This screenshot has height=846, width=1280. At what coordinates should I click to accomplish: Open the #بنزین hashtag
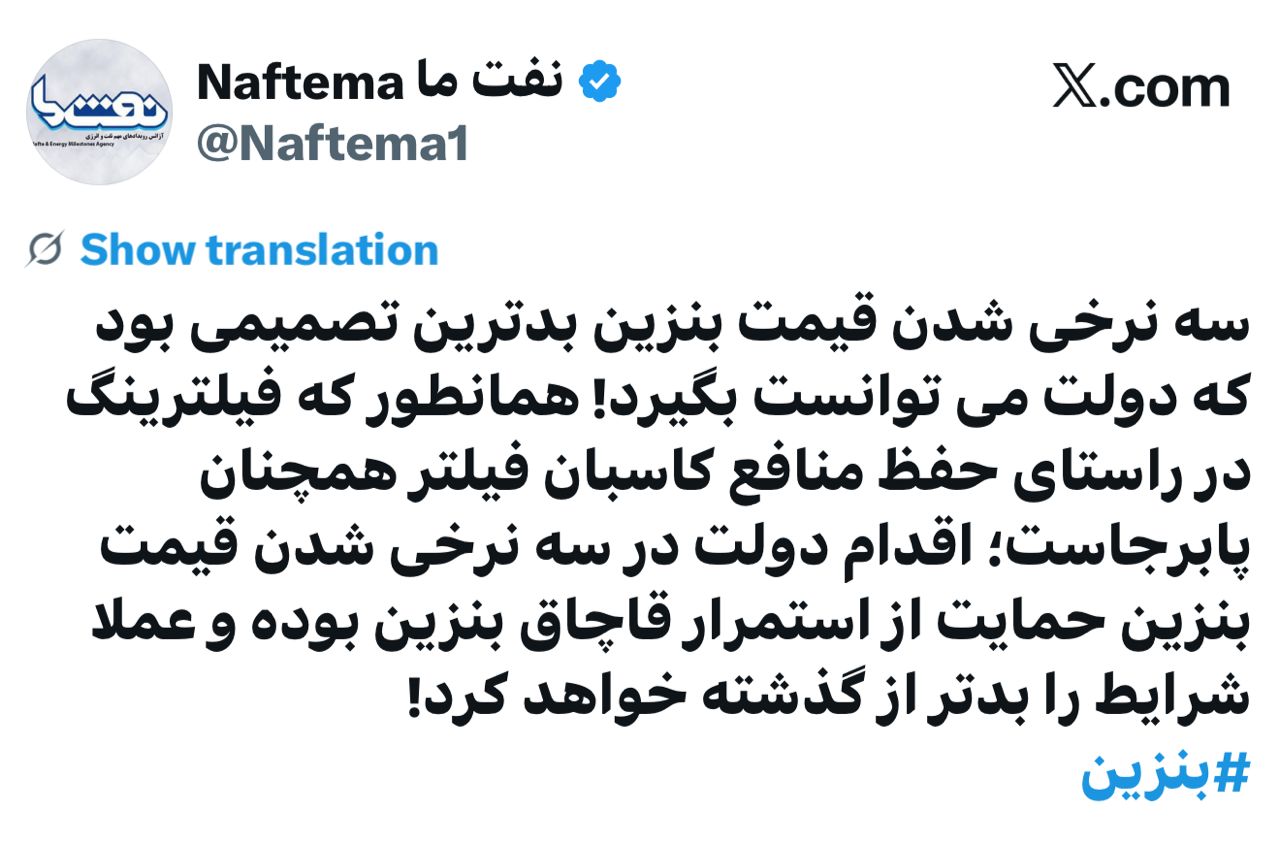click(x=1165, y=775)
